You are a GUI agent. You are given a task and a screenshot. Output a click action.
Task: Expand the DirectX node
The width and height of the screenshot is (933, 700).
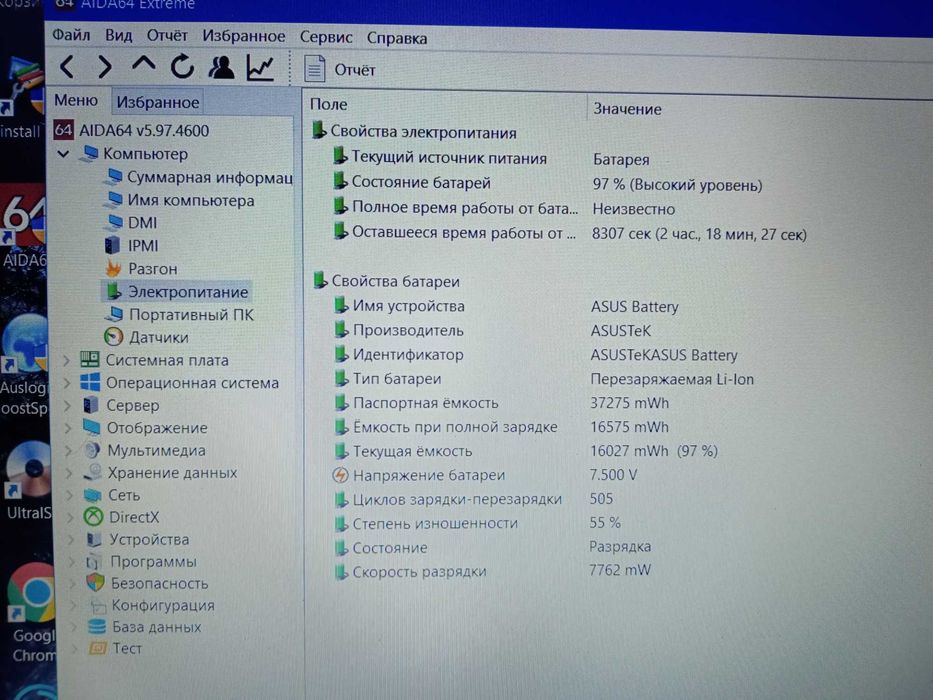click(71, 517)
